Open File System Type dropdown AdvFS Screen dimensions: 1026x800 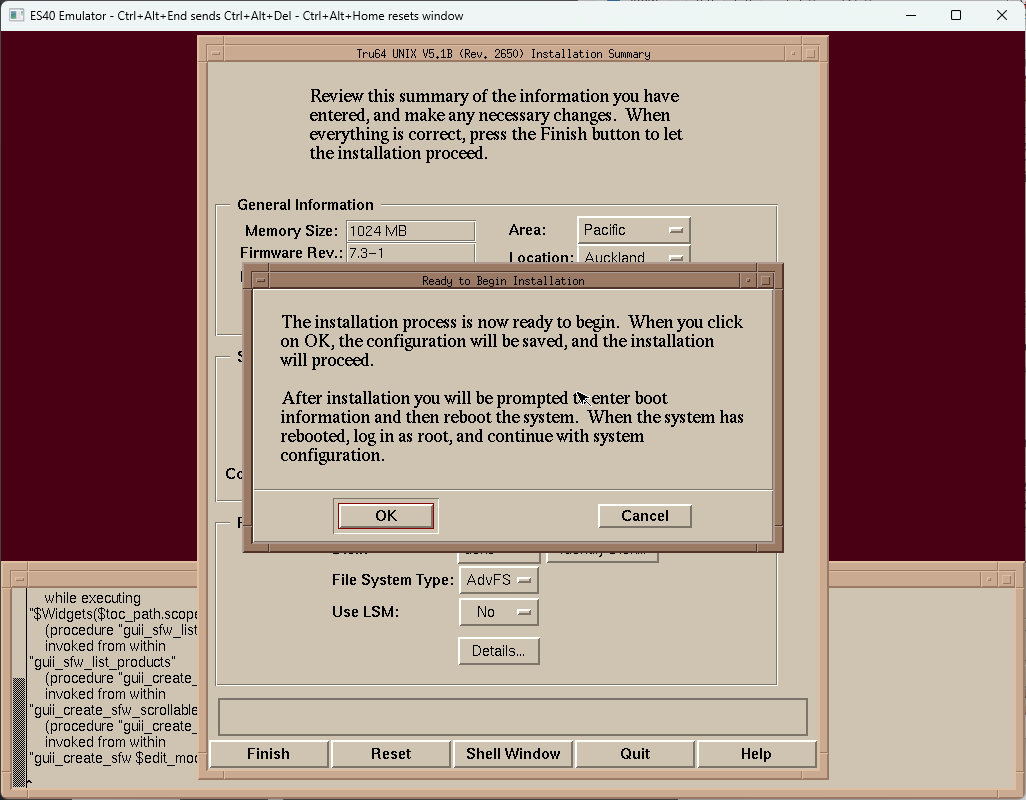coord(499,580)
